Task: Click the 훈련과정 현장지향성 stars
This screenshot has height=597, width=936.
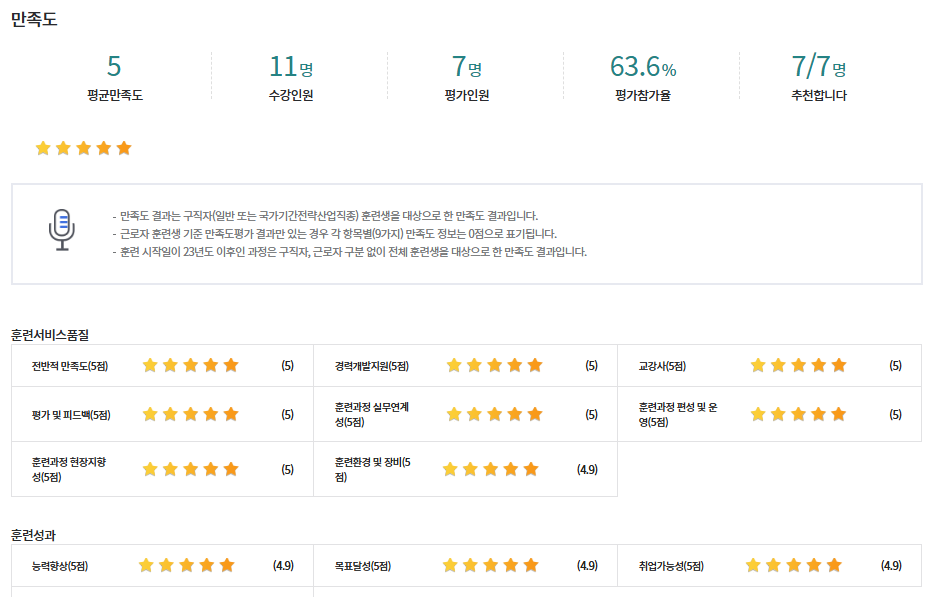Action: coord(191,469)
